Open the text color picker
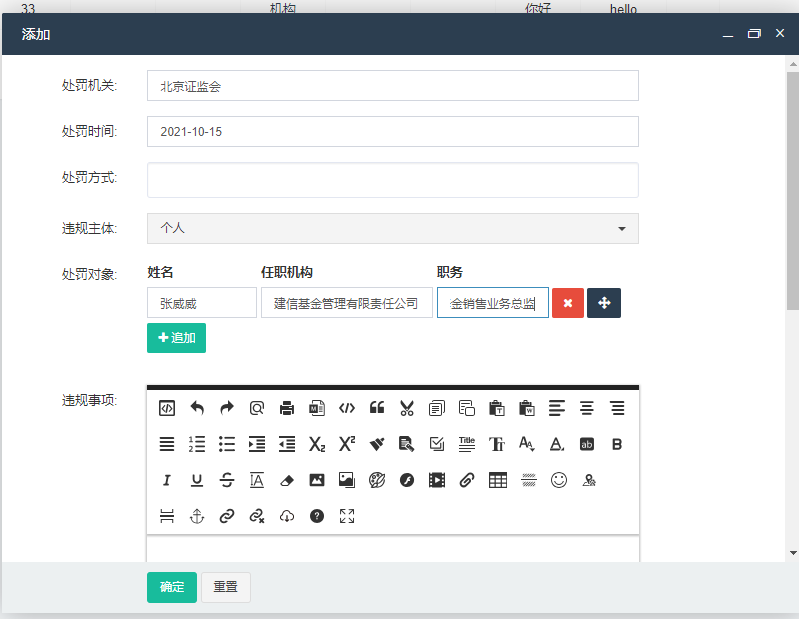Viewport: 799px width, 619px height. click(x=557, y=444)
